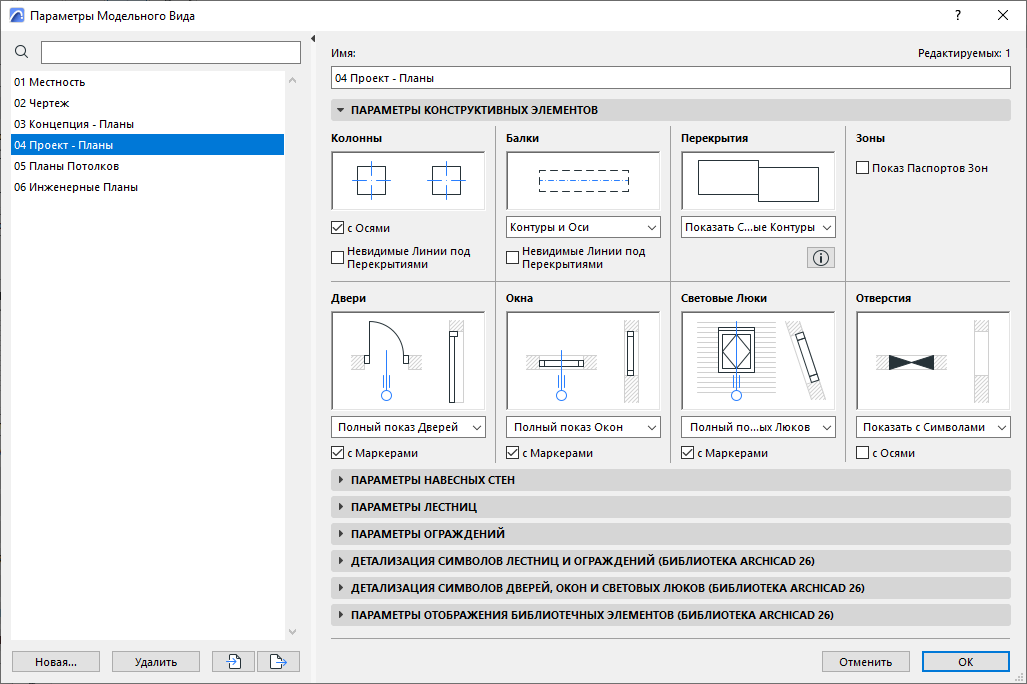This screenshot has height=684, width=1027.
Task: Check Невидимые Линии под Перекрытиями for Балки
Action: coord(512,257)
